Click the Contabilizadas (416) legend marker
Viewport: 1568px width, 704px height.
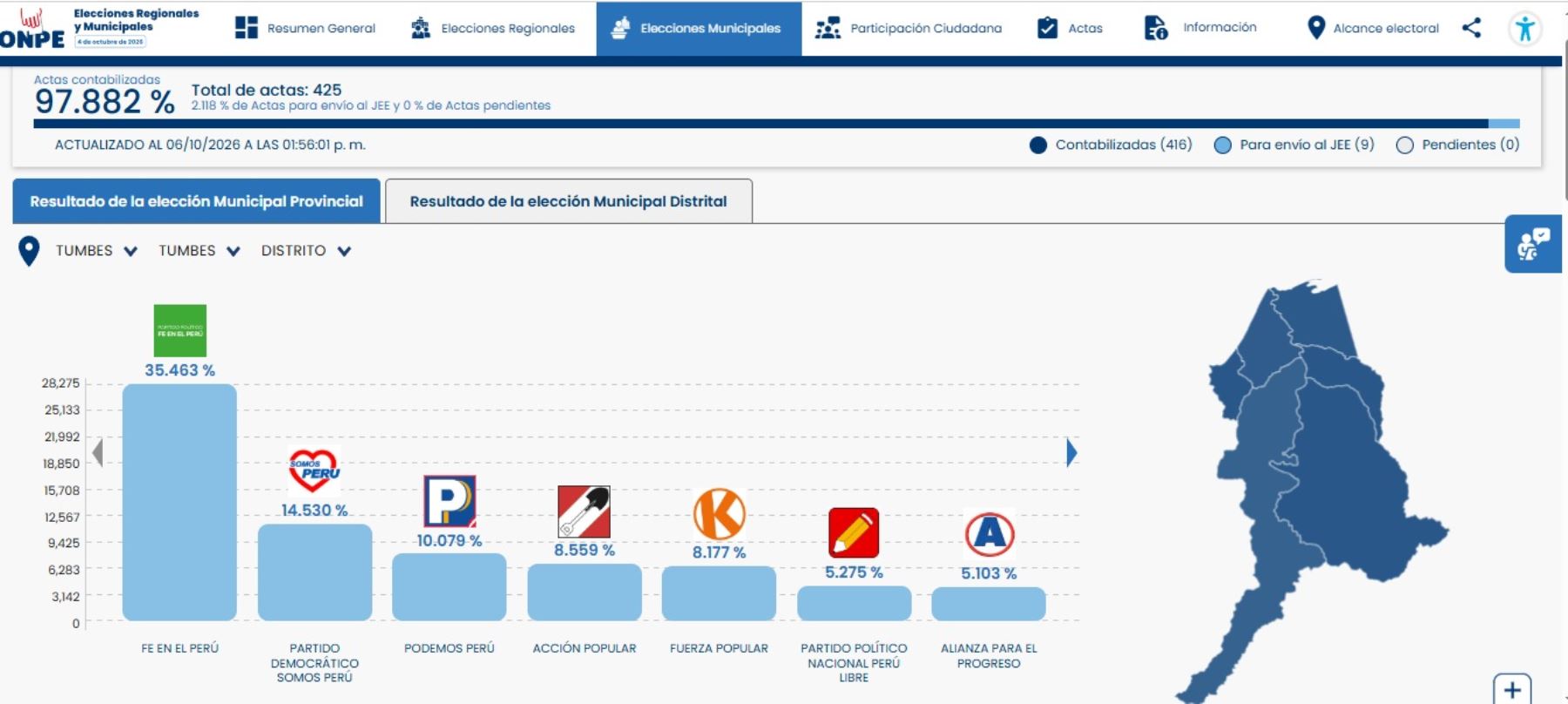pos(1037,146)
